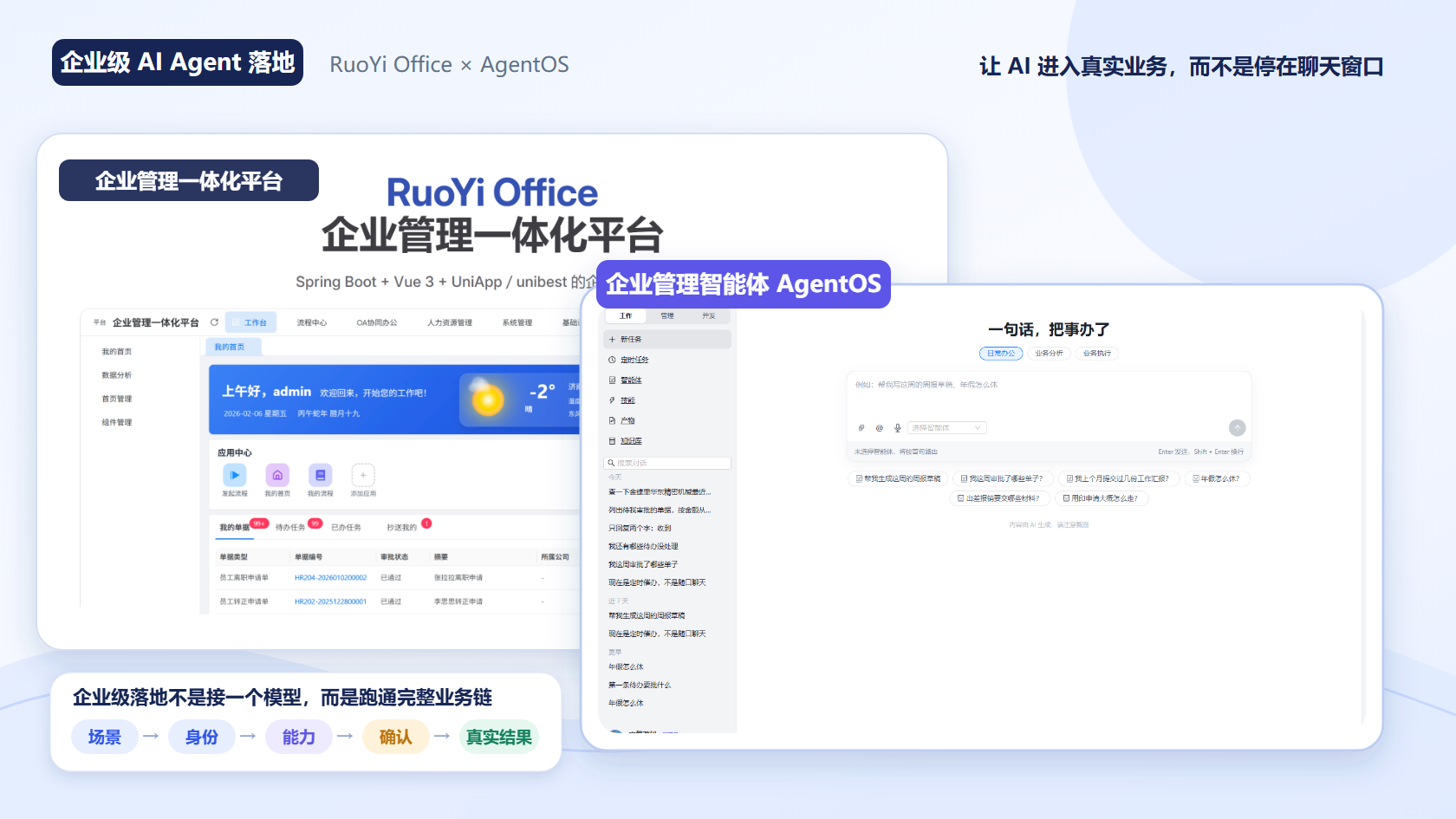1456x819 pixels.
Task: Click the plus icon of 新任务
Action: [612, 340]
